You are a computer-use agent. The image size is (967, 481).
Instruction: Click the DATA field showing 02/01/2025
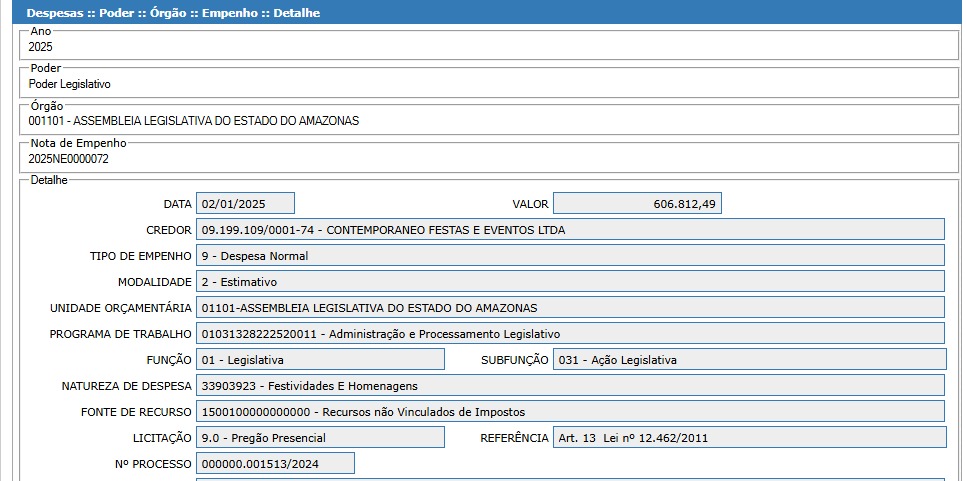[245, 203]
